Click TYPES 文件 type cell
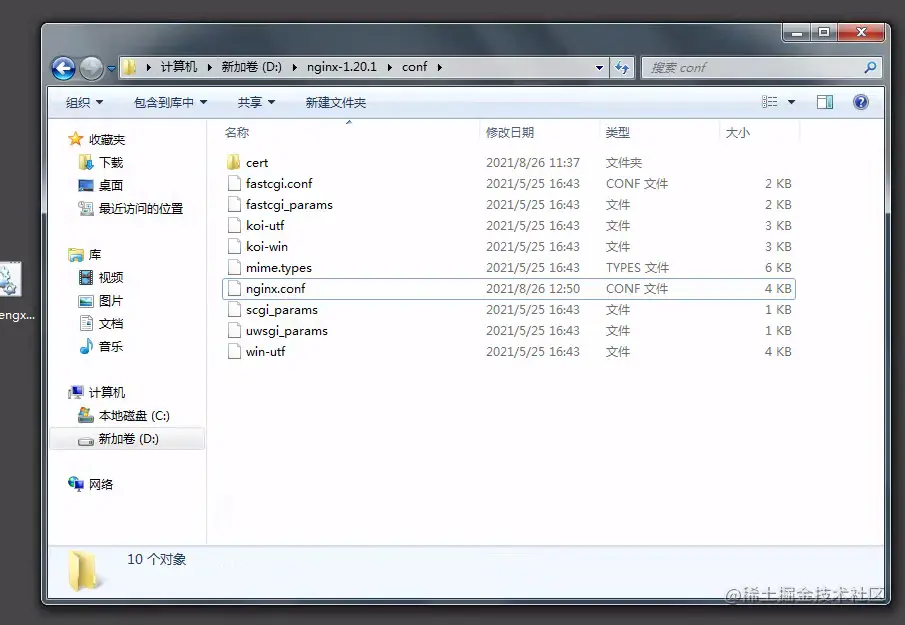The width and height of the screenshot is (905, 625). coord(637,268)
